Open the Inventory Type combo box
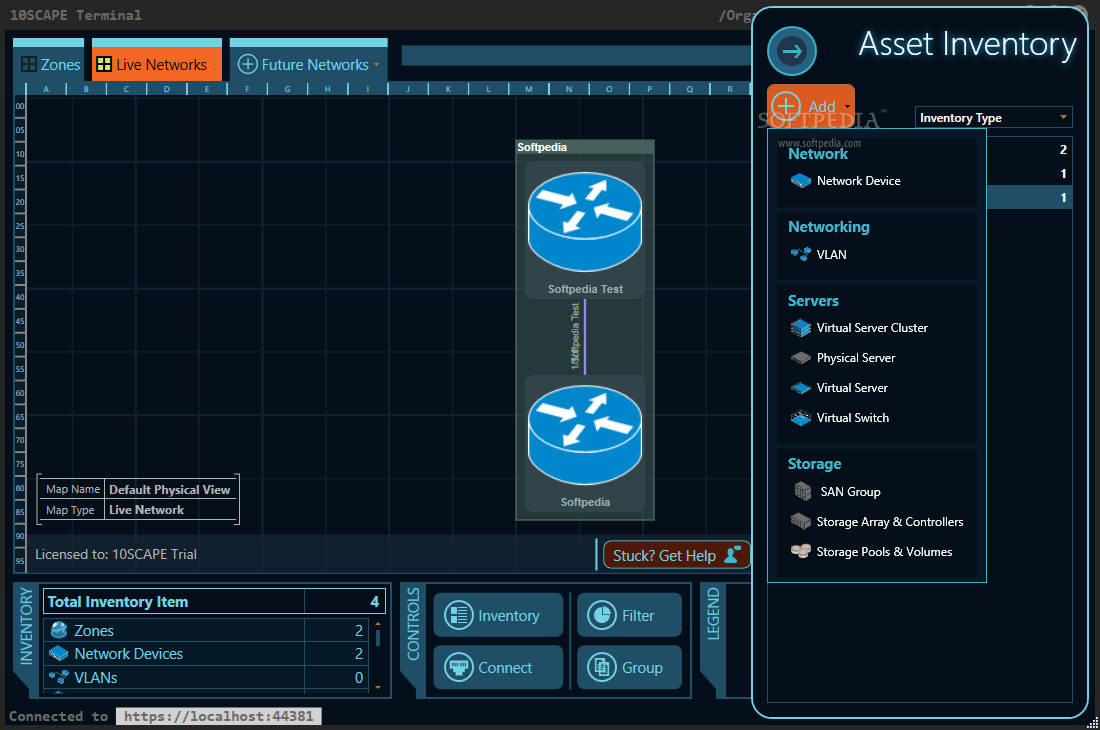Image resolution: width=1100 pixels, height=730 pixels. tap(993, 118)
